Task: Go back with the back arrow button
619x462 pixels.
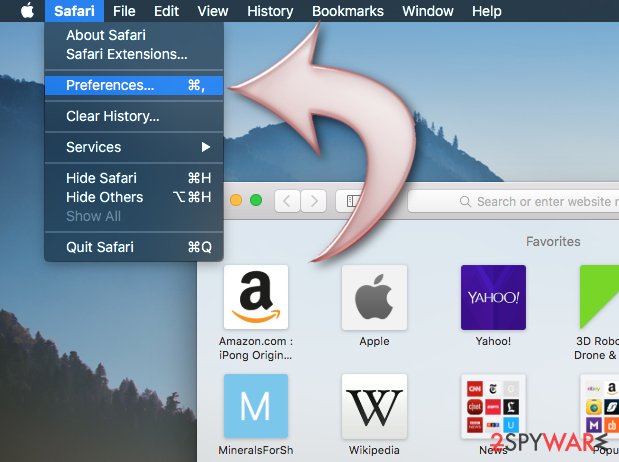Action: coord(287,201)
